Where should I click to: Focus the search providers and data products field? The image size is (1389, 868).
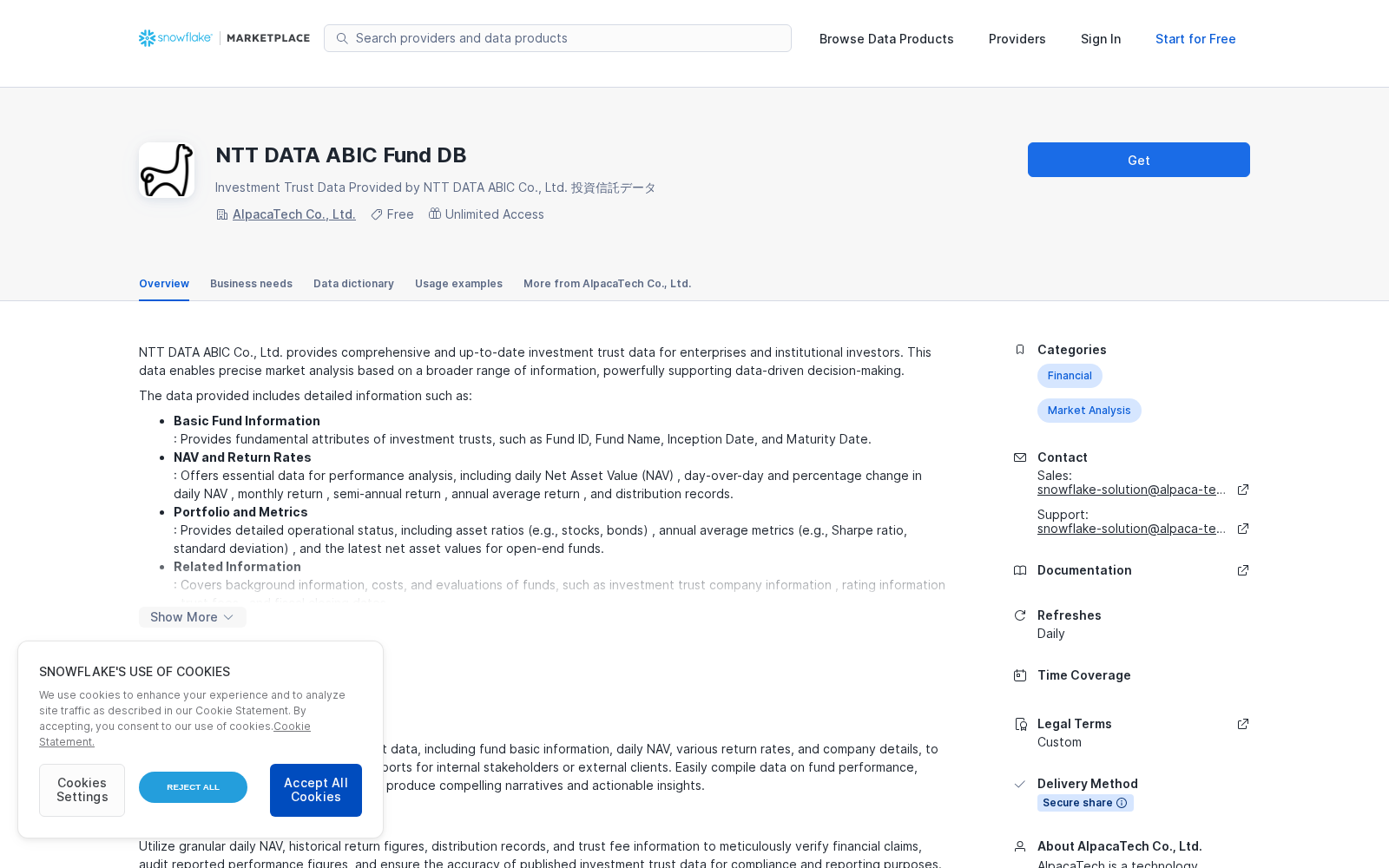coord(557,38)
